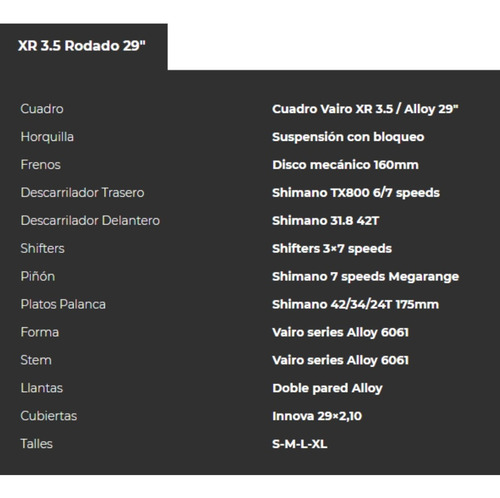Screen dimensions: 500x498
Task: Click the Descarrilador Delantero label
Action: coord(90,220)
